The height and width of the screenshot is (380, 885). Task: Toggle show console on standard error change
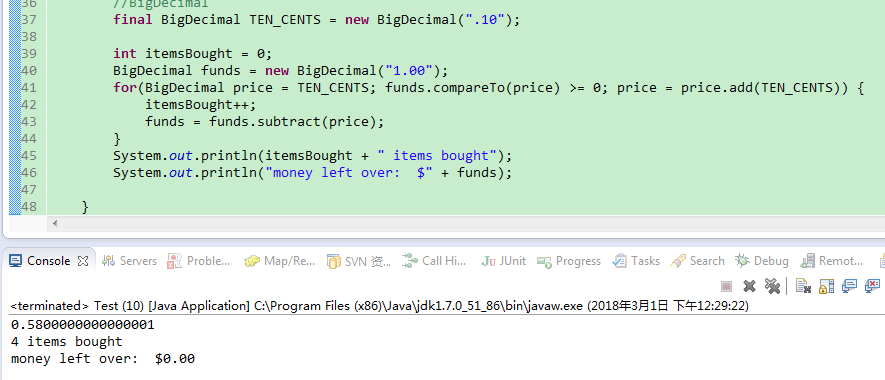873,286
